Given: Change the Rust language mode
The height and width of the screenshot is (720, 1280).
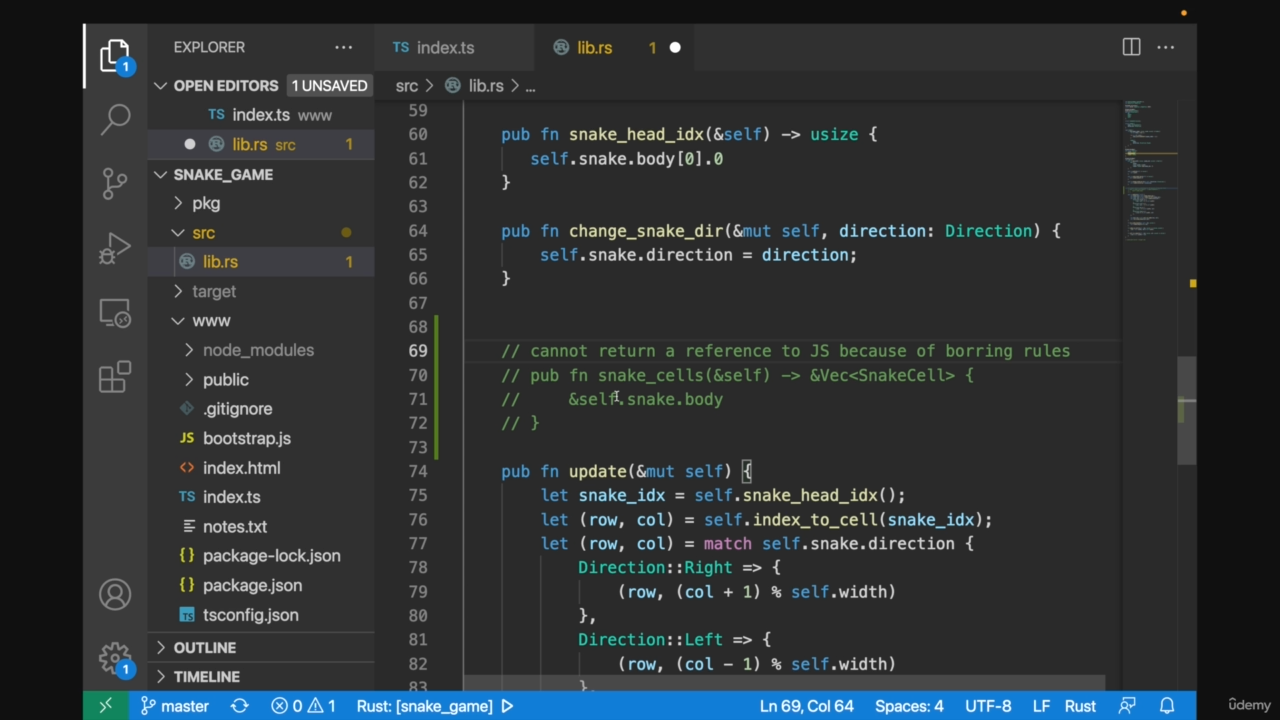Looking at the screenshot, I should point(1079,706).
